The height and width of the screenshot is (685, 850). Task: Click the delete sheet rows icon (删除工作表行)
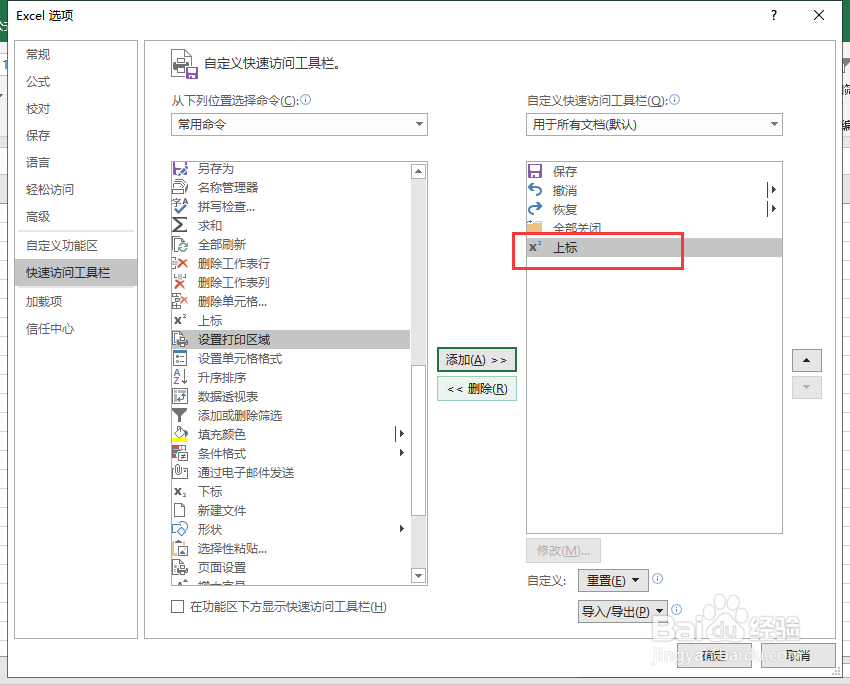pos(180,263)
